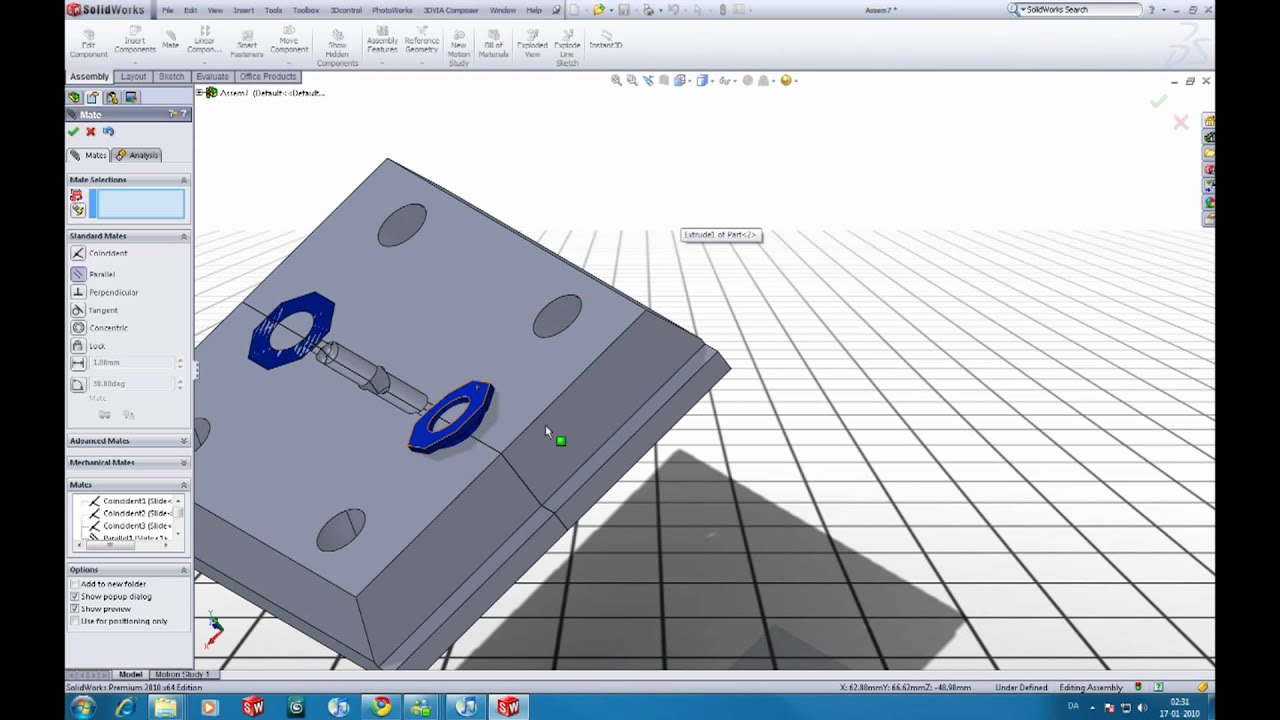Select the Mate tool in ribbon
Image resolution: width=1280 pixels, height=720 pixels.
[x=171, y=40]
